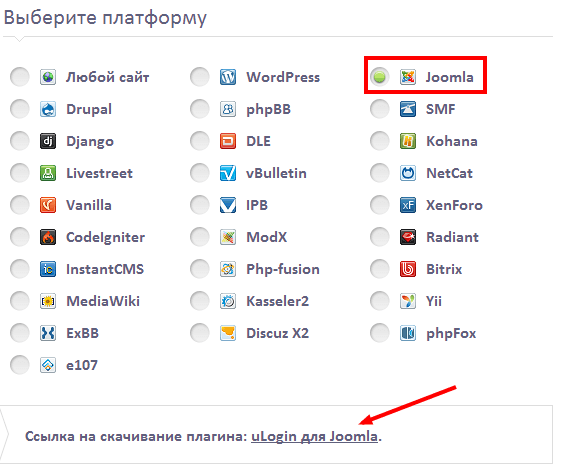Viewport: 566px width, 469px height.
Task: Select the IPB radio button
Action: click(x=200, y=205)
